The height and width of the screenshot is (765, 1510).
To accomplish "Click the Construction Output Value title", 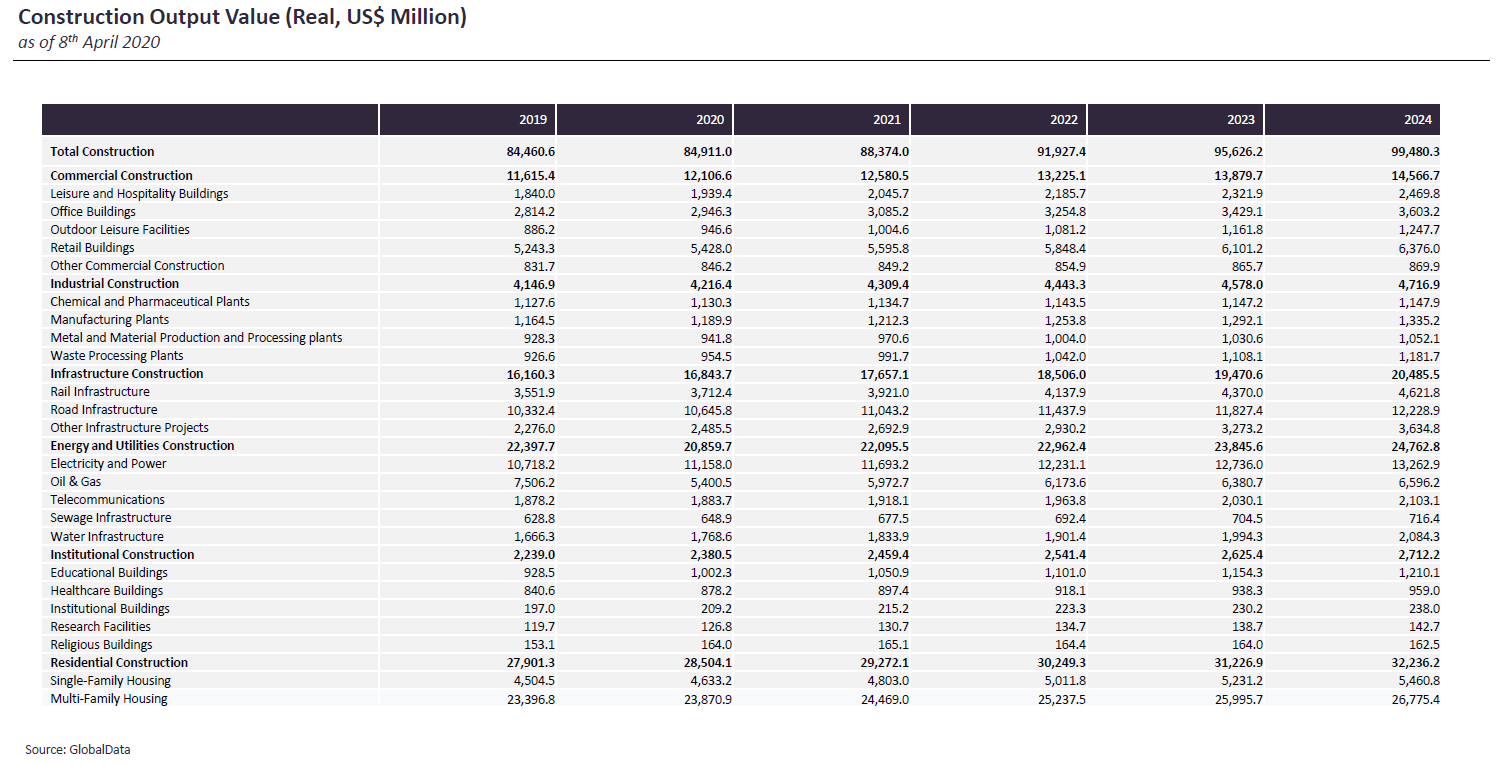I will [x=242, y=18].
